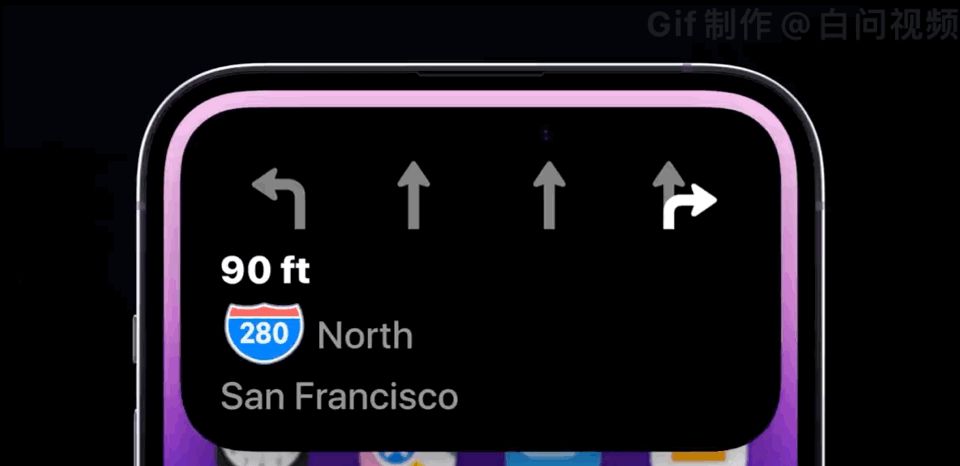The height and width of the screenshot is (466, 960).
Task: Open the white app icon at bottom left
Action: tap(263, 458)
